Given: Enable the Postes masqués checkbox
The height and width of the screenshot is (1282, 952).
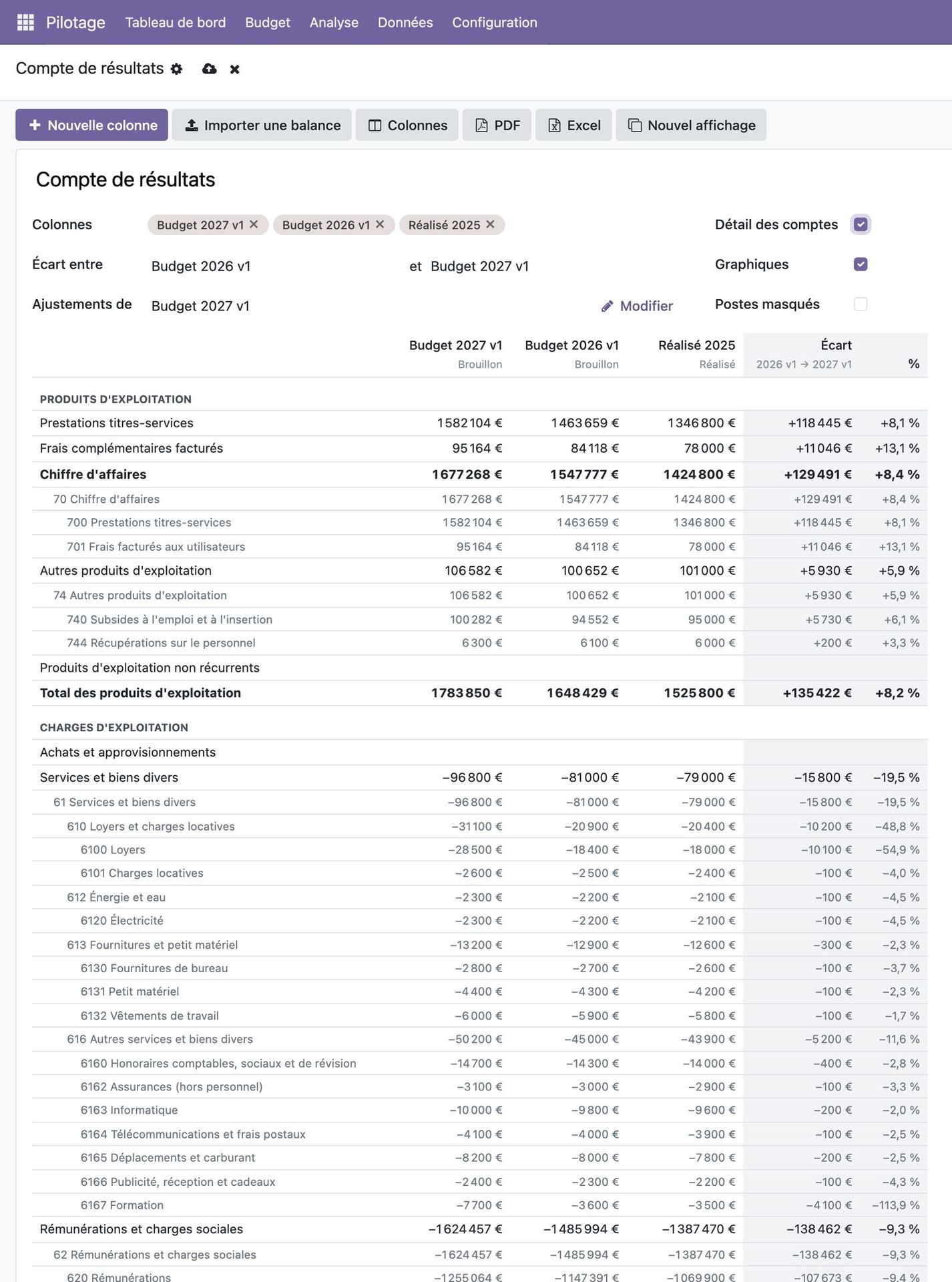Looking at the screenshot, I should pos(861,304).
